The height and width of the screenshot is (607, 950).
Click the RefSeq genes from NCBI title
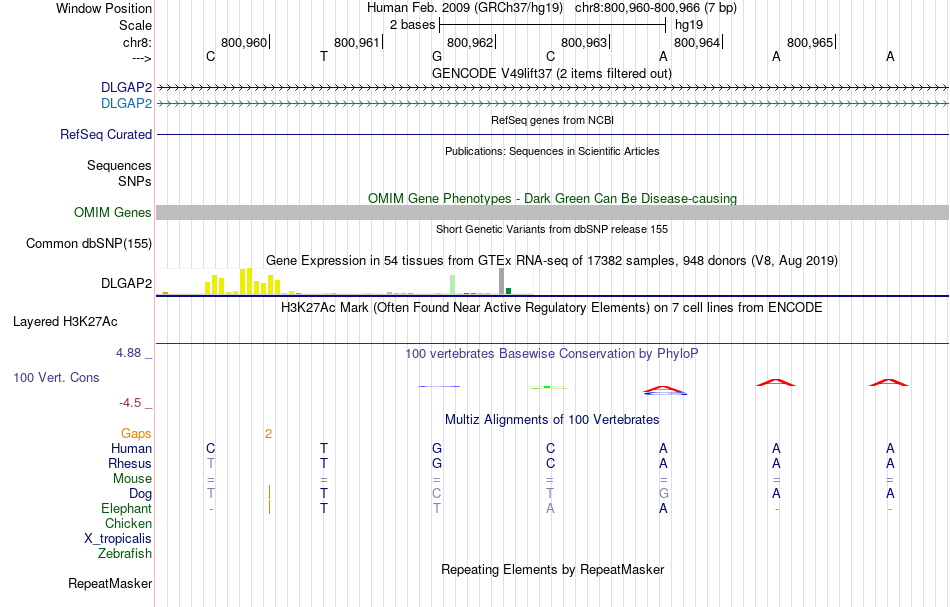coord(552,121)
